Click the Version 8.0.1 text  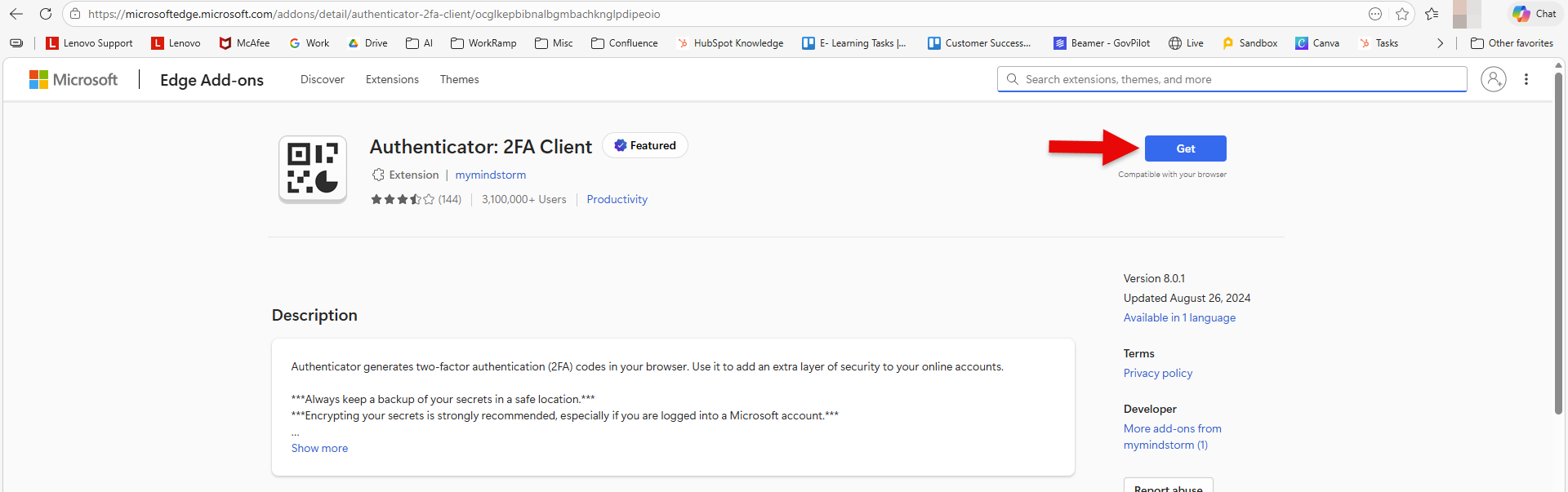[1154, 278]
